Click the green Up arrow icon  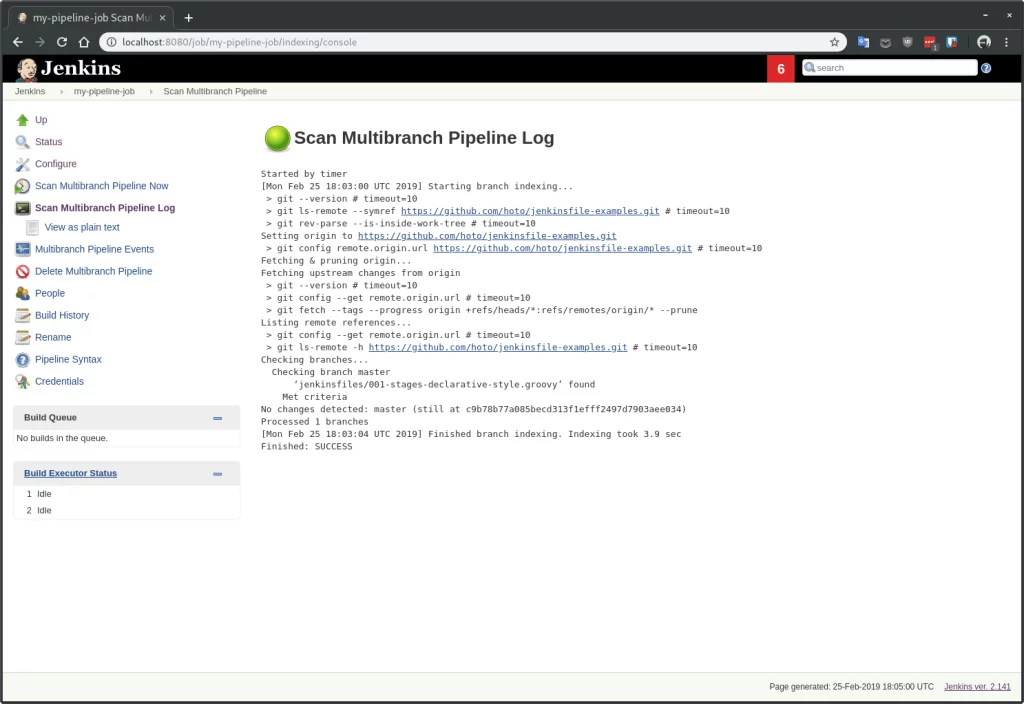[x=22, y=120]
